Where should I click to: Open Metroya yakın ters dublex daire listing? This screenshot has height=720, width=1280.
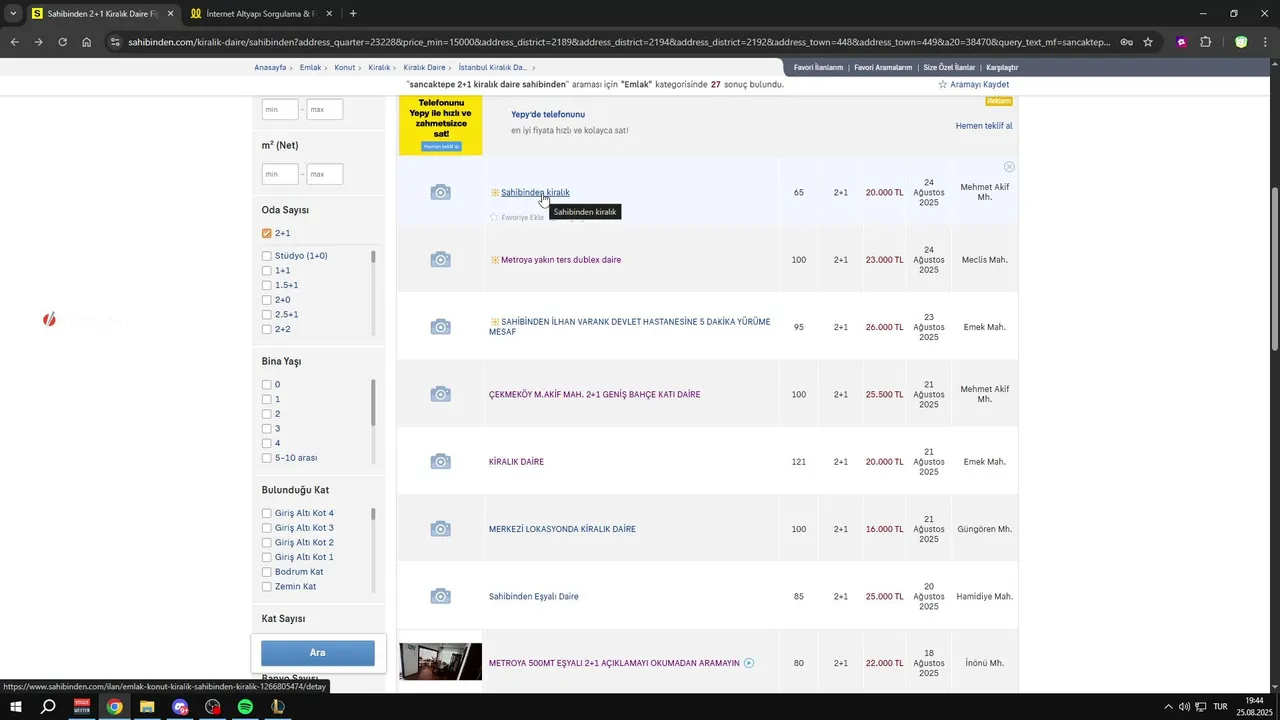click(561, 260)
